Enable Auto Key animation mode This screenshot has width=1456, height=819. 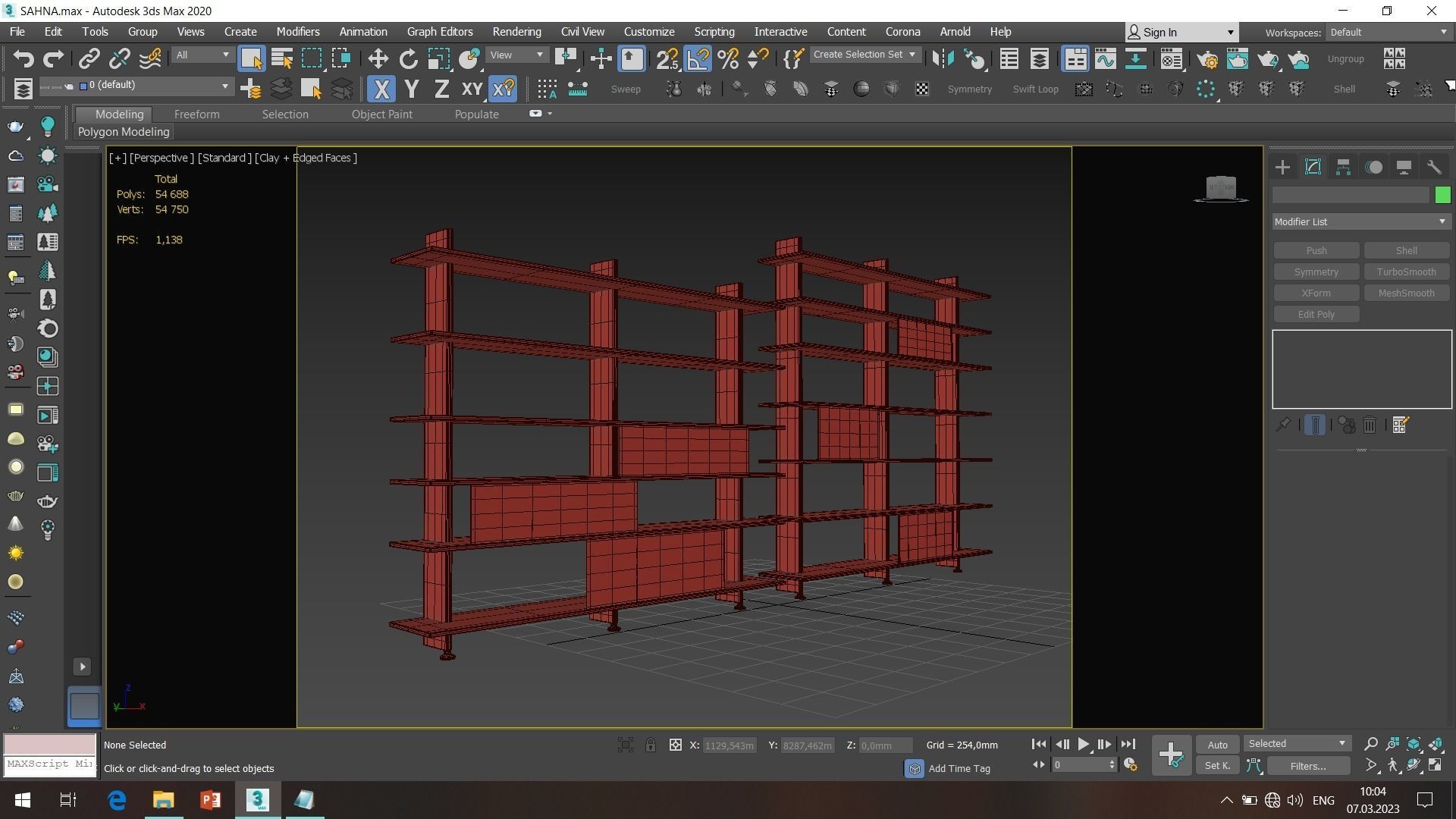tap(1217, 744)
